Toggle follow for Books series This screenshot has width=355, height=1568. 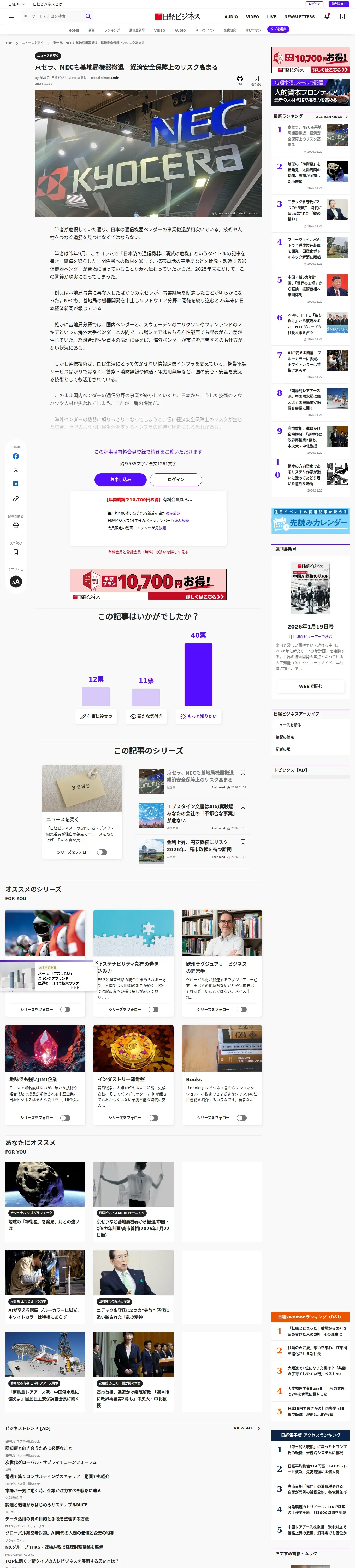(x=242, y=1117)
